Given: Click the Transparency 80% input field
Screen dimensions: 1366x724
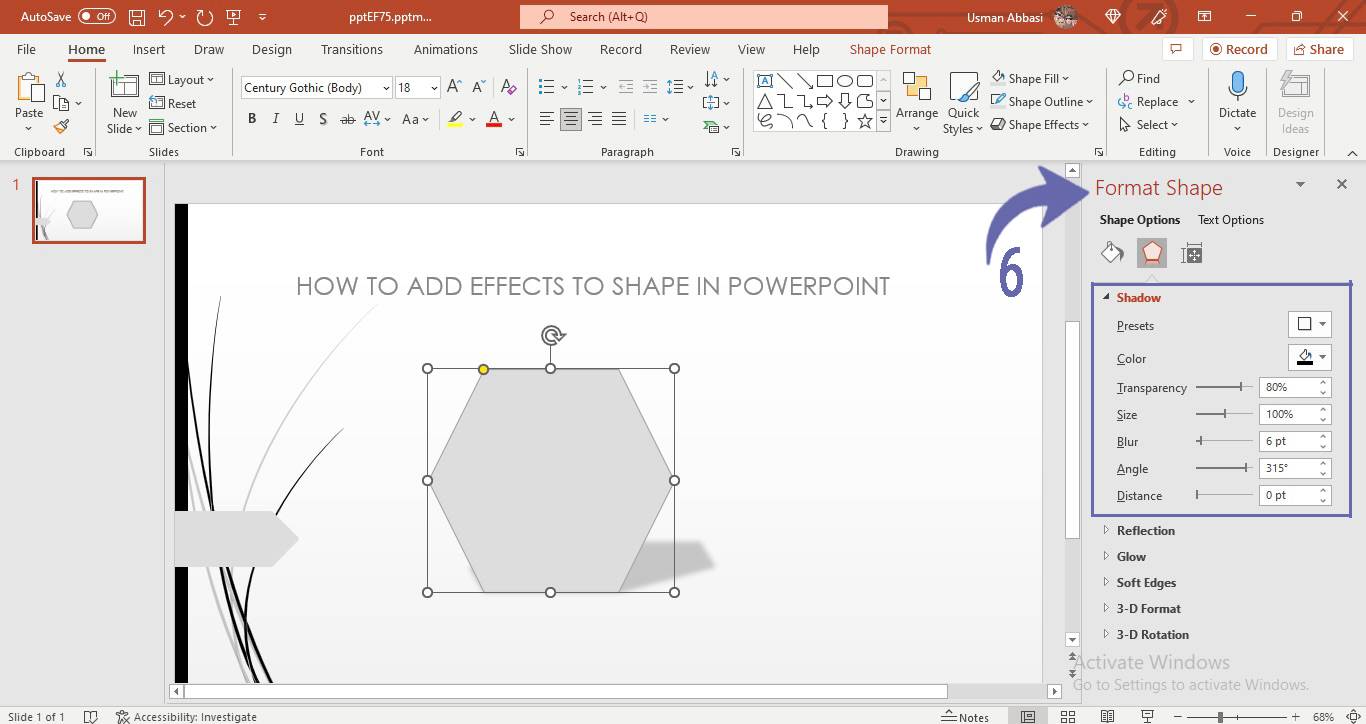Looking at the screenshot, I should tap(1288, 387).
